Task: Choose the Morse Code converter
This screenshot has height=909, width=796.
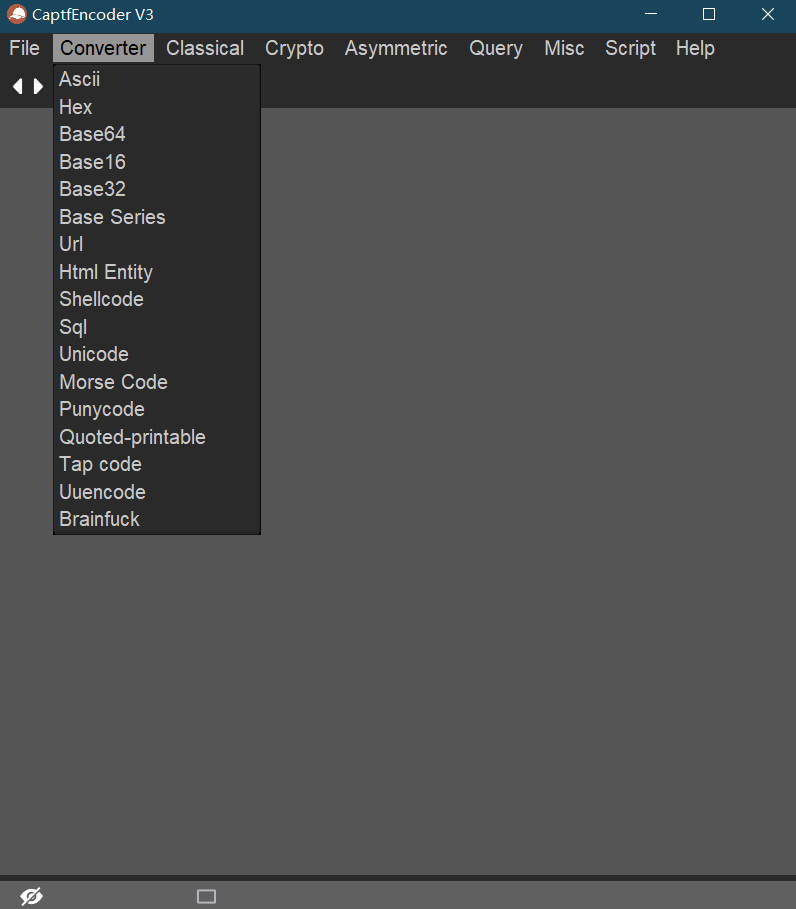Action: [113, 382]
